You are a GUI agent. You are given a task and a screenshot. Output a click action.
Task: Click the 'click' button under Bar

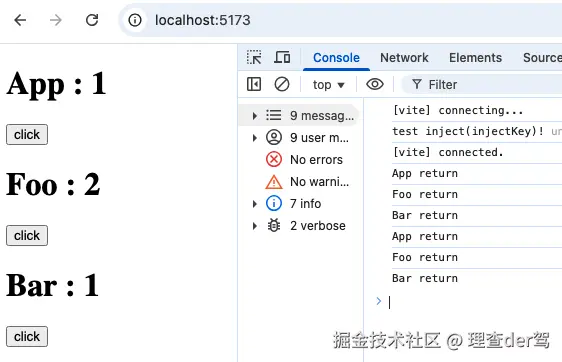(27, 337)
